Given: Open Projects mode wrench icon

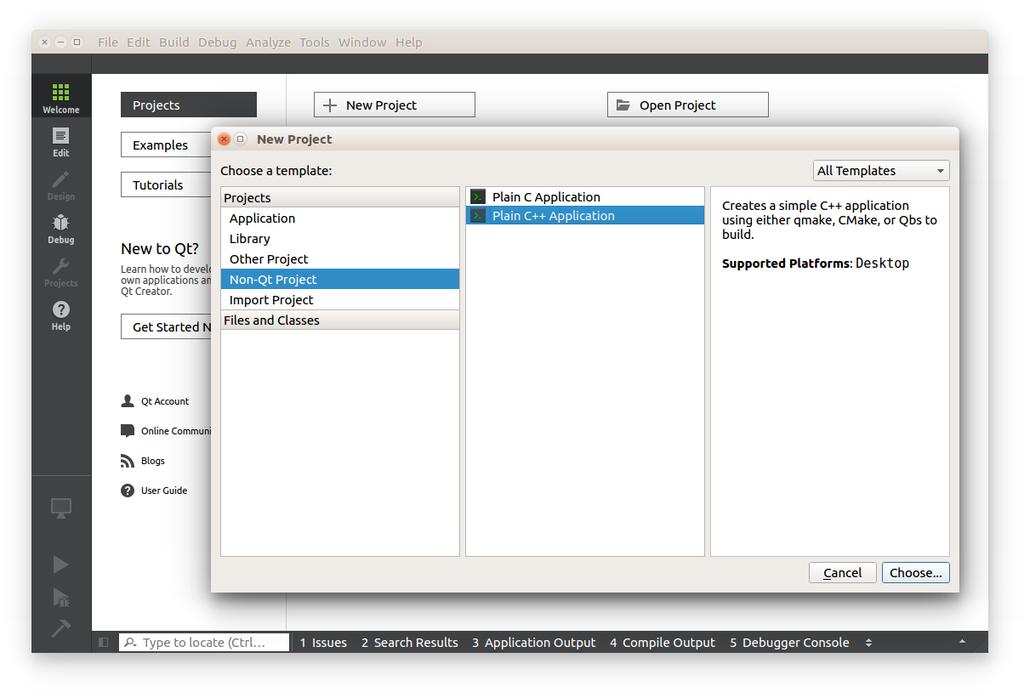Looking at the screenshot, I should point(61,266).
